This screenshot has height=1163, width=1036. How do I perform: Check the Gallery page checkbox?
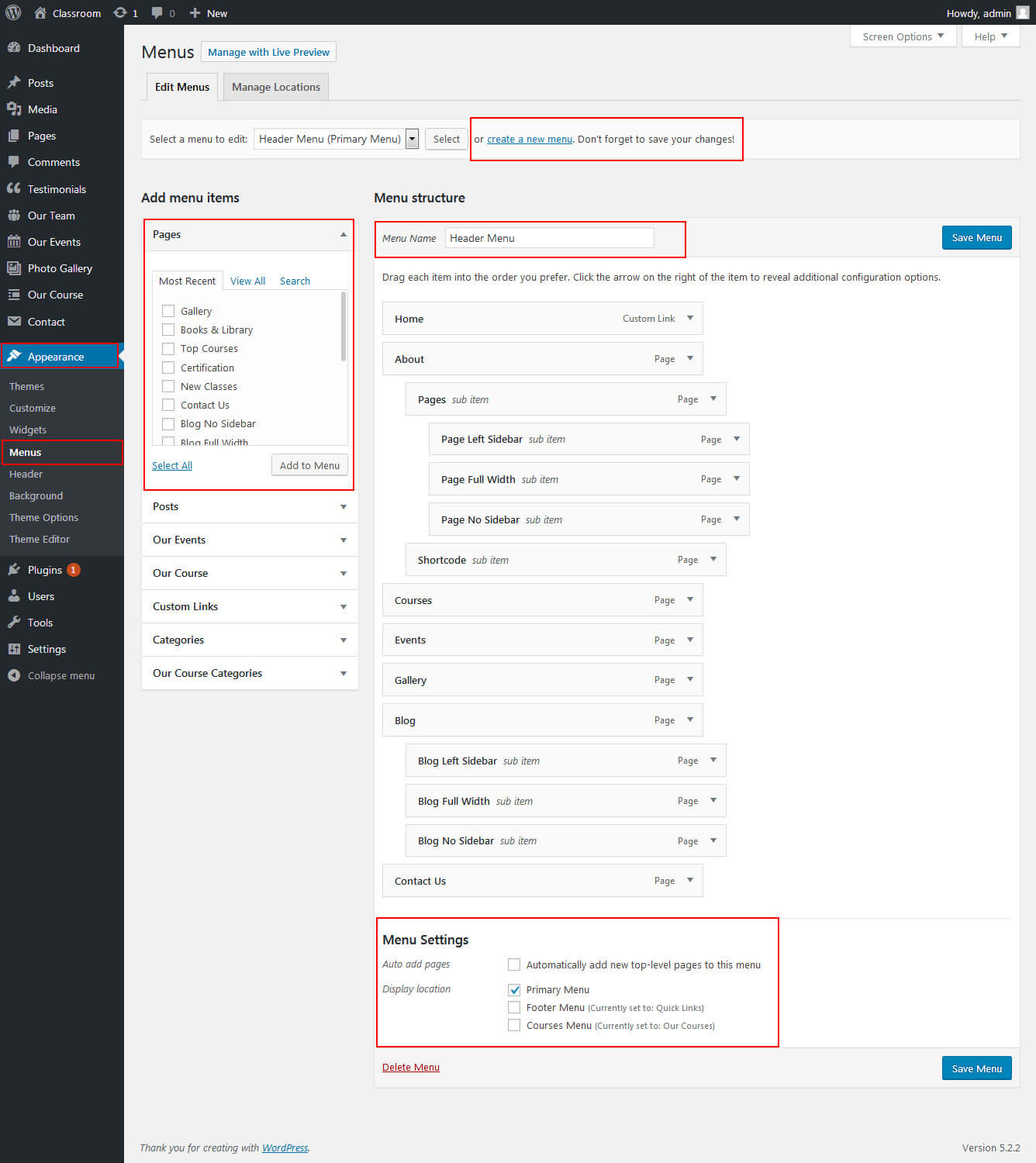[x=168, y=311]
